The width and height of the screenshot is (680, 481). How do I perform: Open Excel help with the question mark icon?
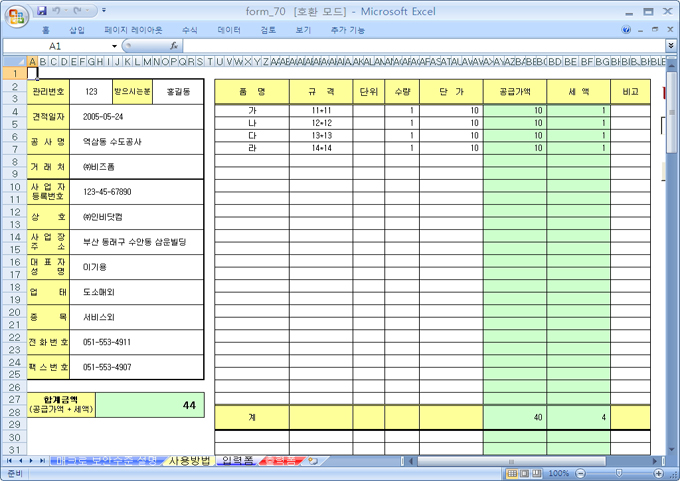626,29
